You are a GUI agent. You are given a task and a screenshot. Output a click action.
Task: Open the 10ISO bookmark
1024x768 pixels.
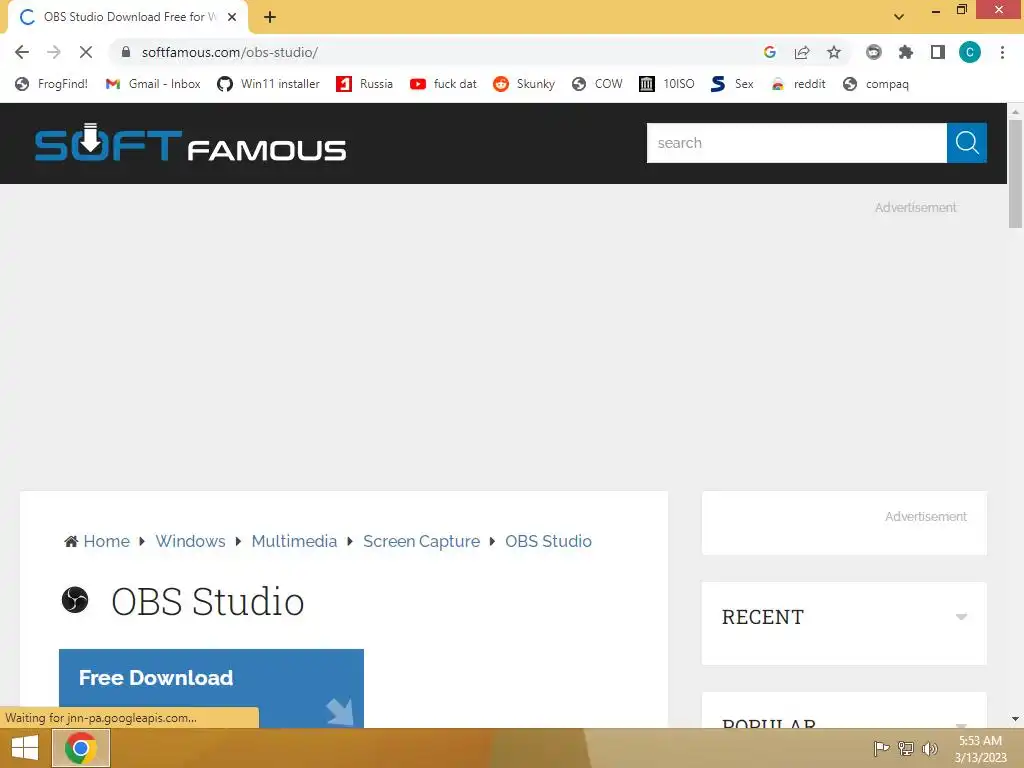click(667, 84)
